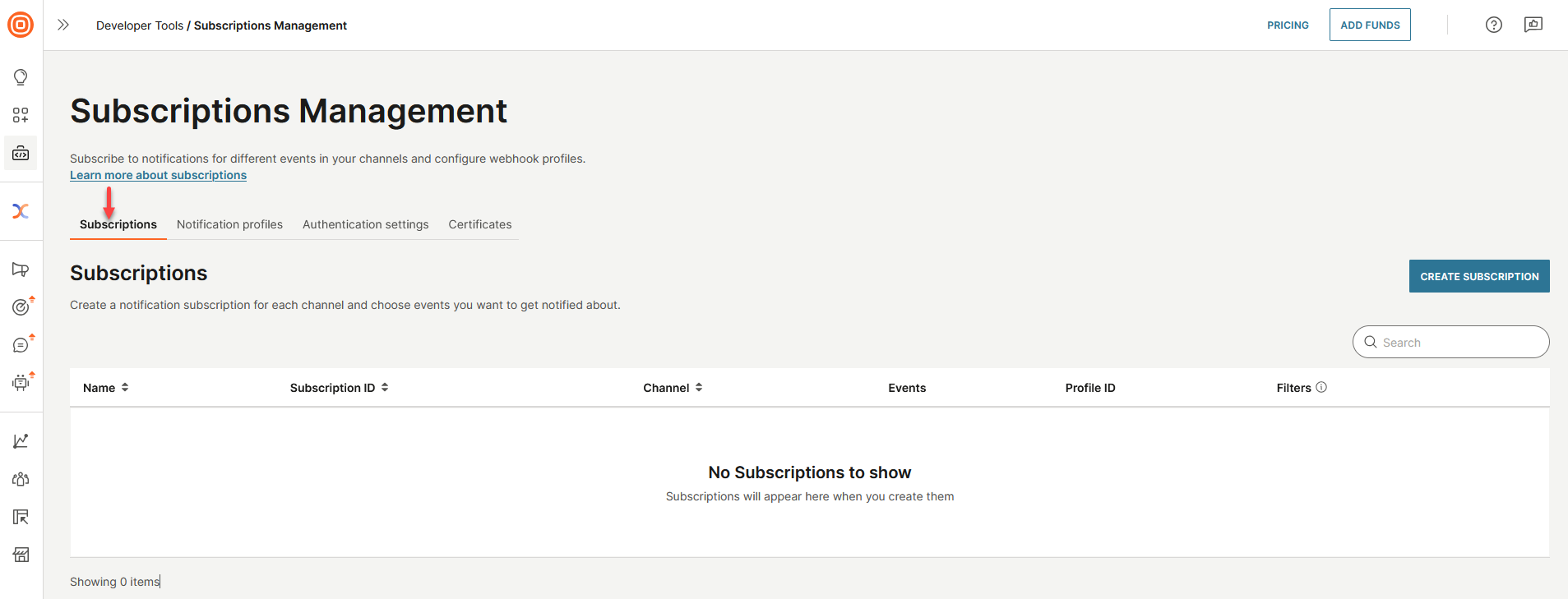Switch to the Notification profiles tab
Image resolution: width=1568 pixels, height=599 pixels.
point(229,224)
